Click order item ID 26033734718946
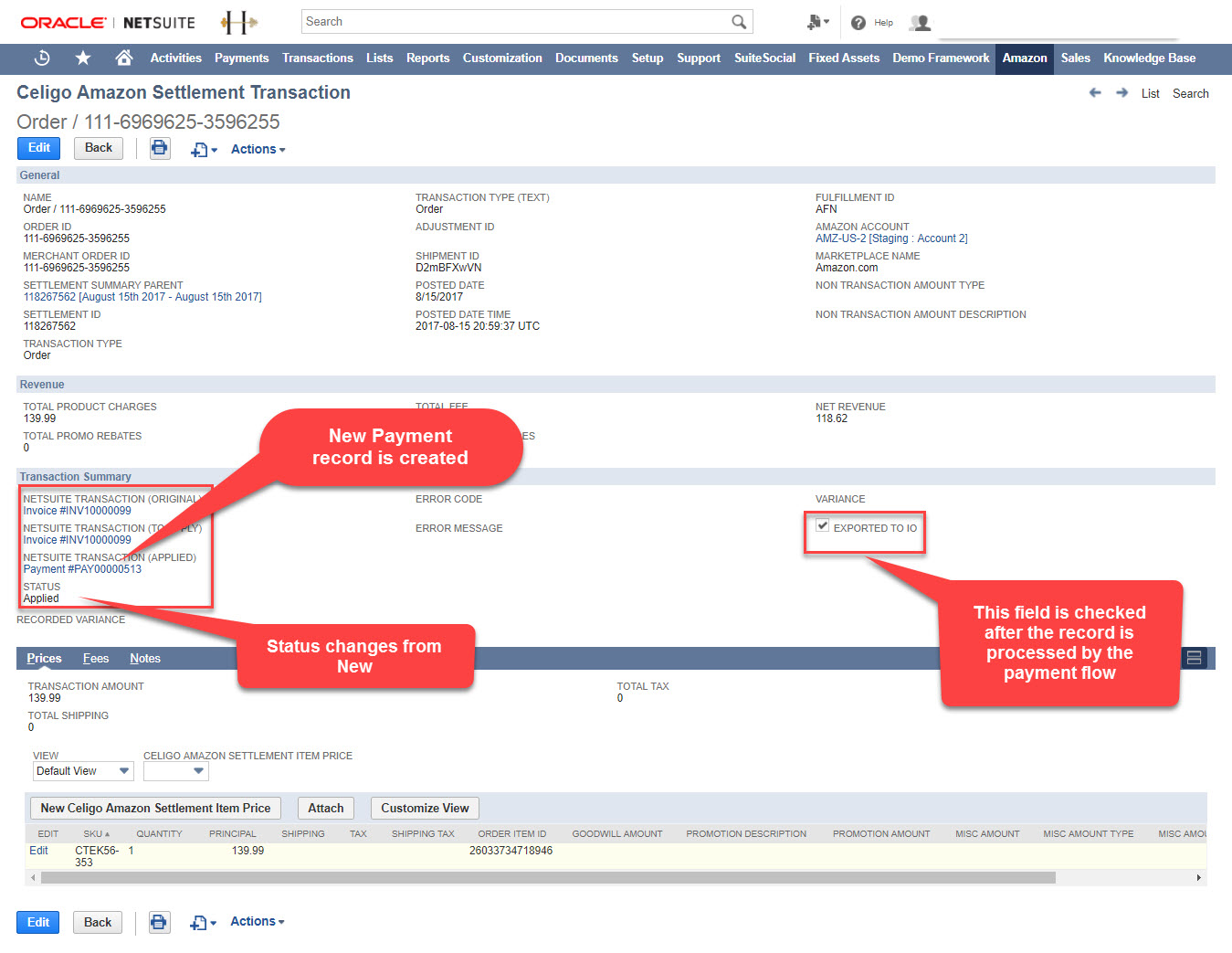Image resolution: width=1232 pixels, height=953 pixels. (x=511, y=851)
